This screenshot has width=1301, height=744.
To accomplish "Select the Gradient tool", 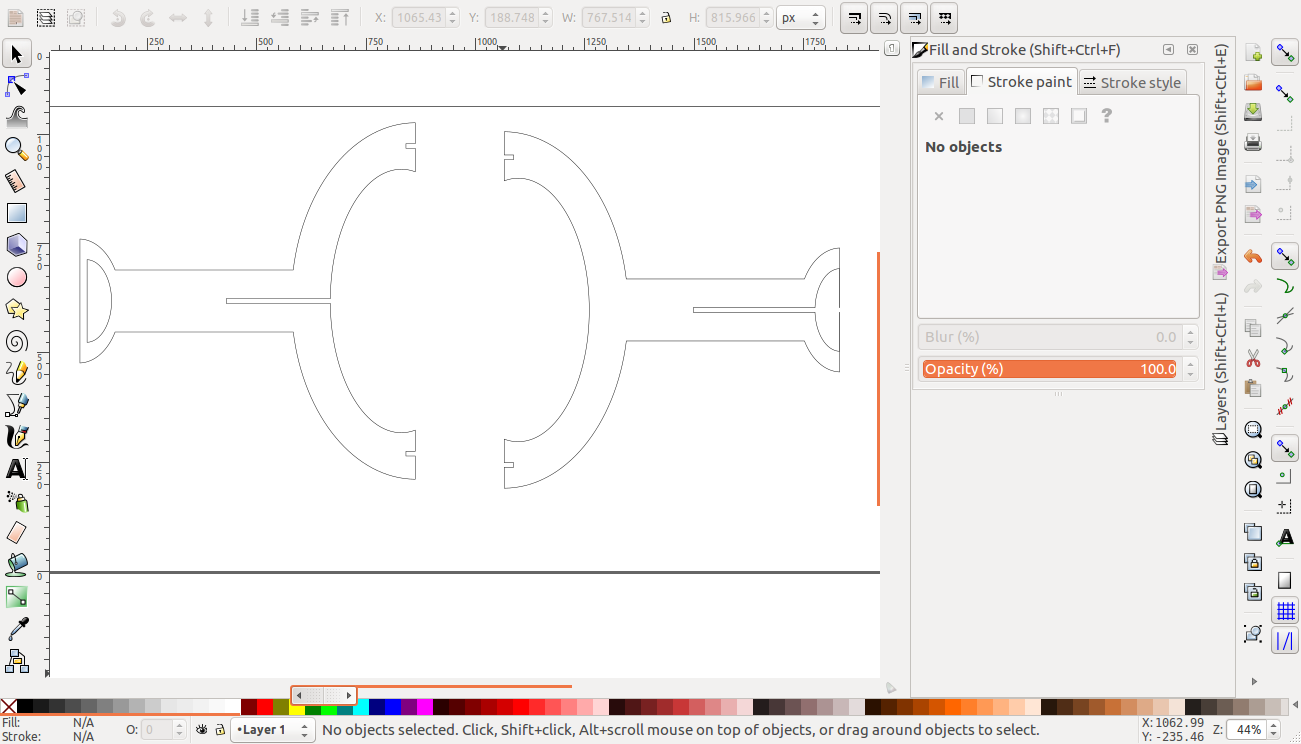I will tap(17, 597).
